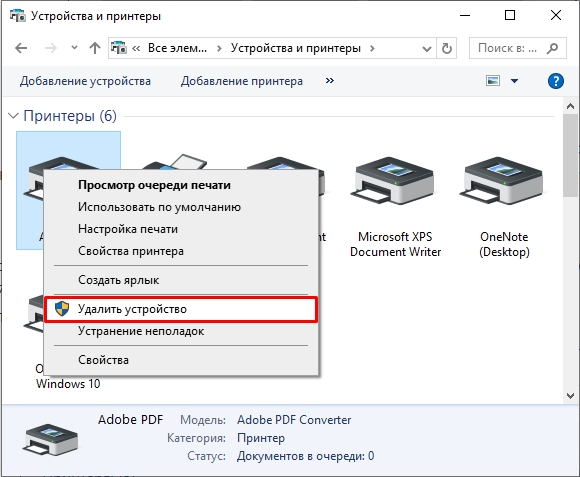Screen dimensions: 580x477
Task: Click the vertical scrollbar thumb
Action: 570,155
